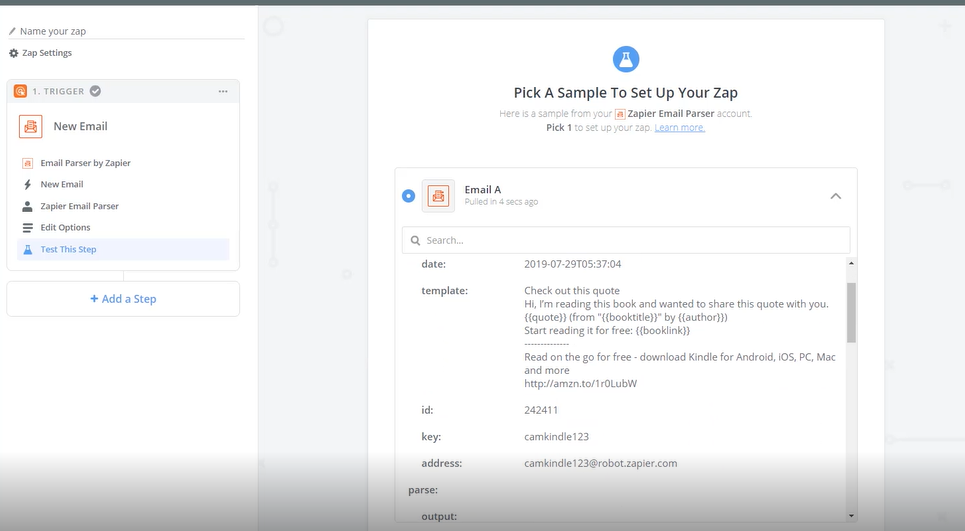The image size is (965, 531).
Task: Click the scrollbar up arrow in sample data
Action: tap(851, 263)
